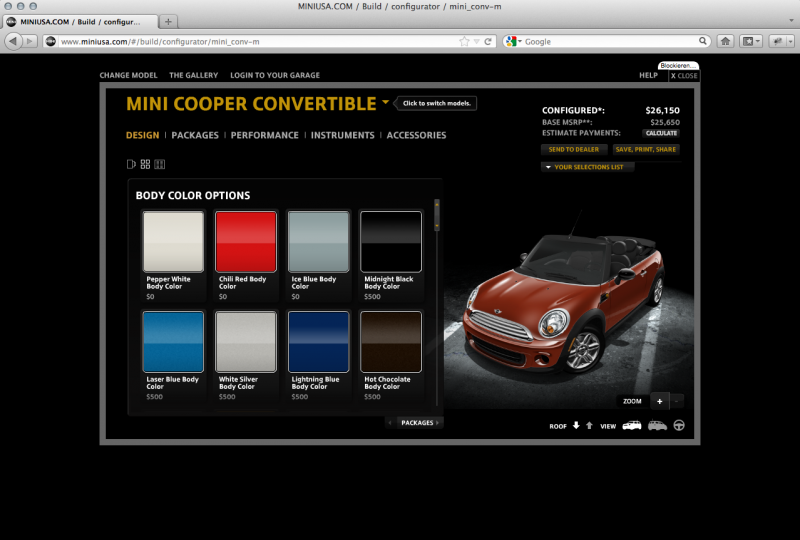The height and width of the screenshot is (540, 800).
Task: Select the MINIUSA.COM browser tab
Action: (81, 21)
